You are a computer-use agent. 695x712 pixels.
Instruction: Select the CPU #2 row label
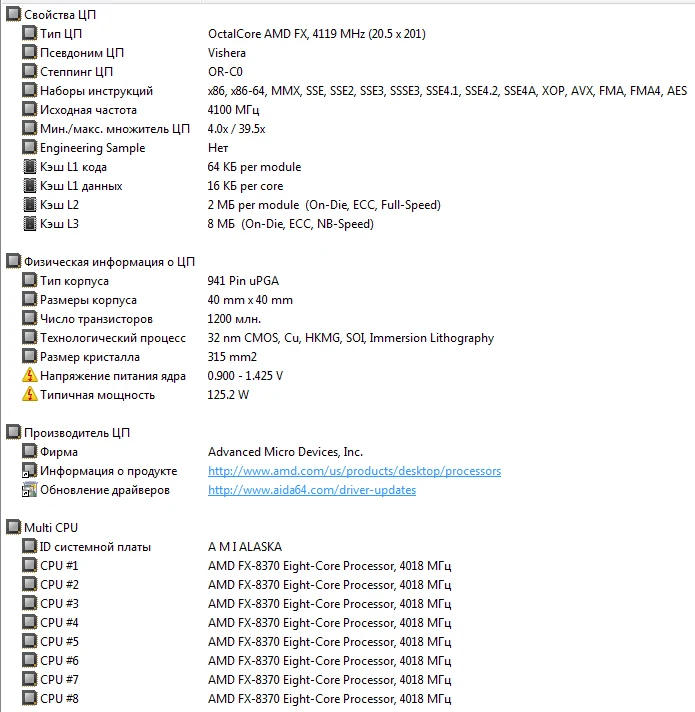pyautogui.click(x=59, y=585)
